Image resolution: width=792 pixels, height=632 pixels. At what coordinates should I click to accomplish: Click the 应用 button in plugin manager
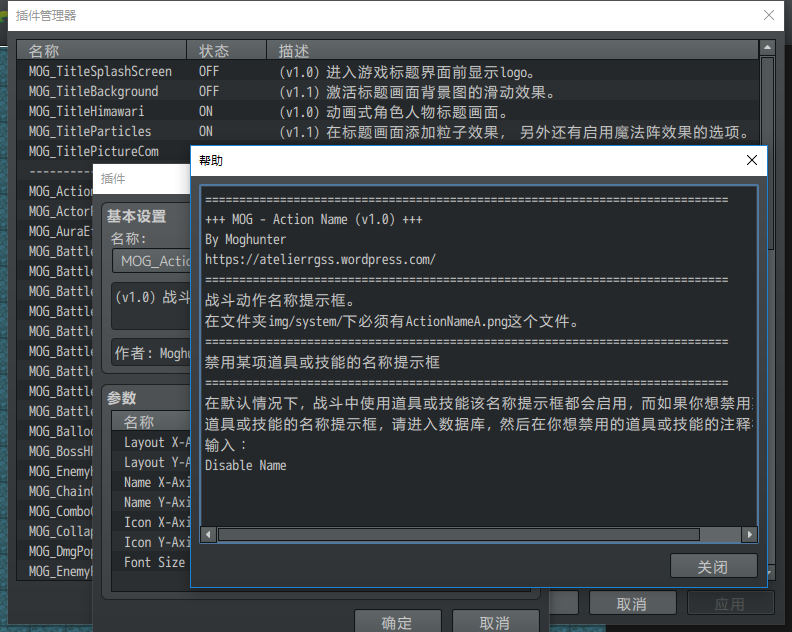click(730, 603)
